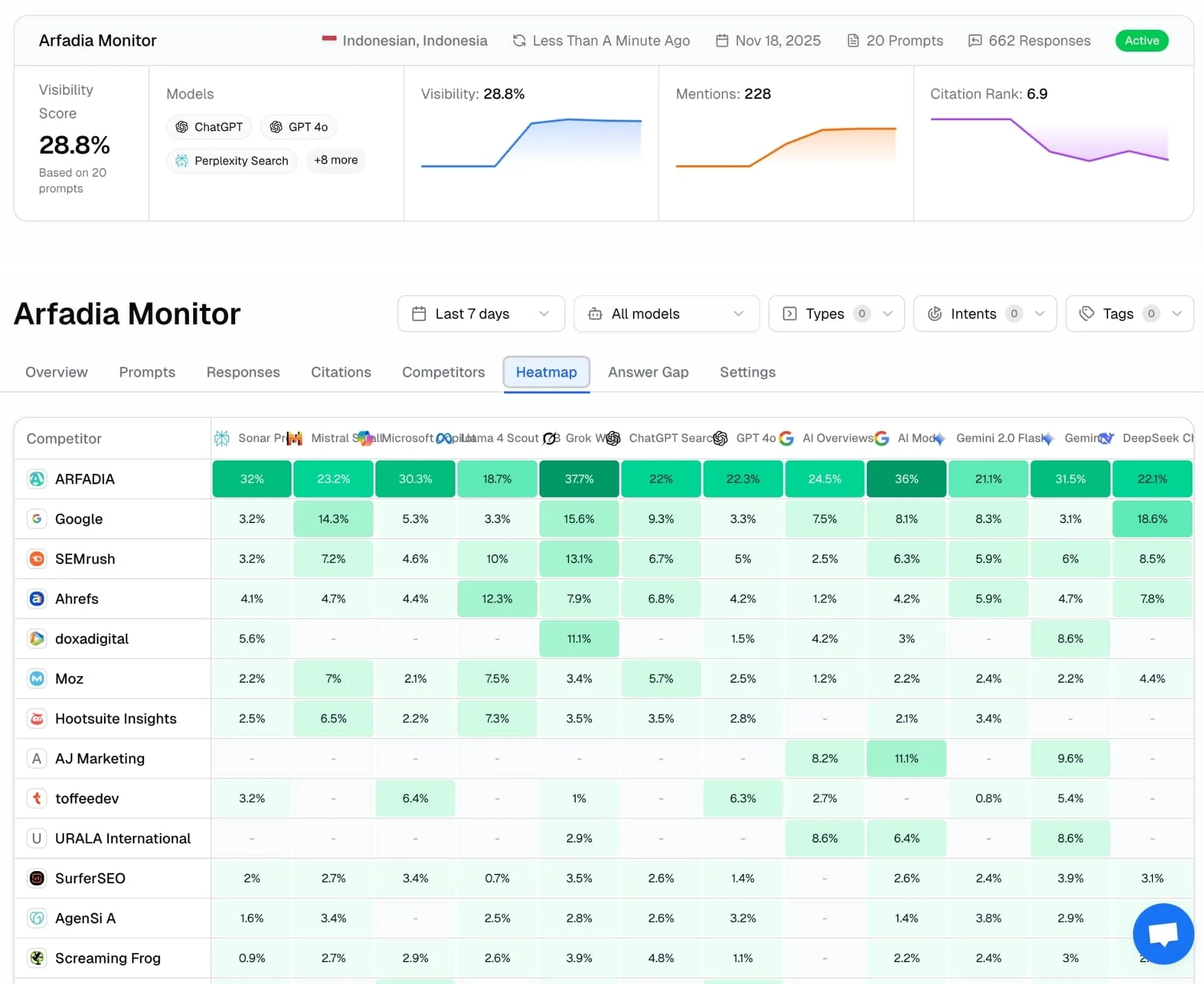Click the SurferSEO logo icon
This screenshot has height=984, width=1204.
coord(37,878)
